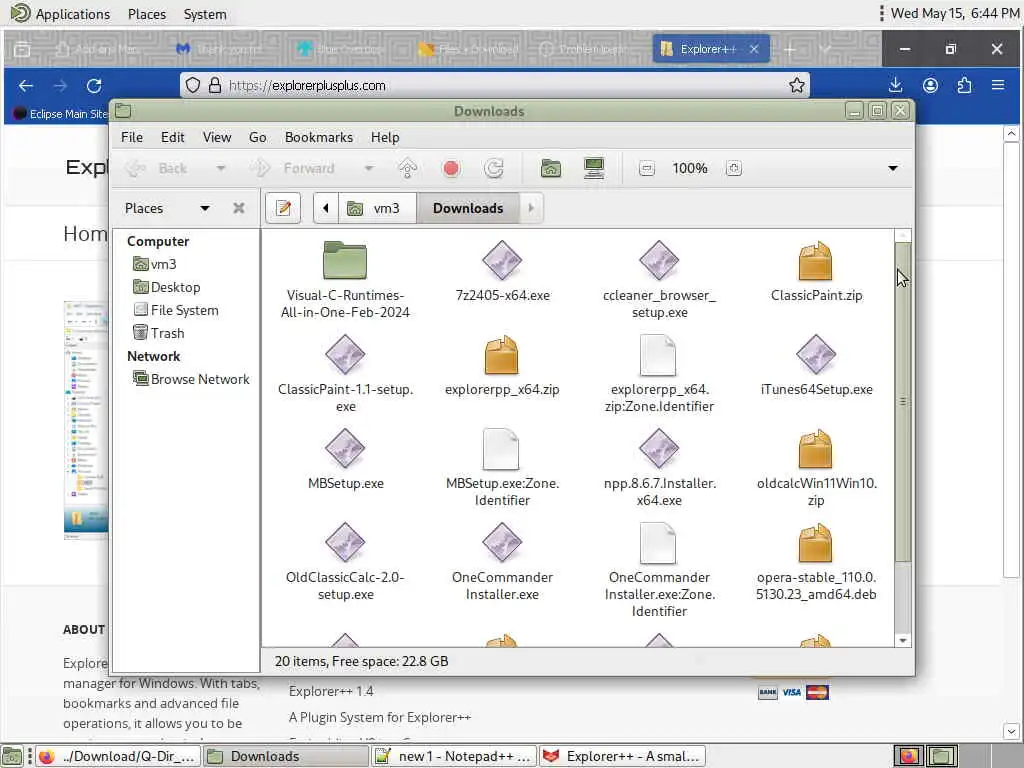This screenshot has height=768, width=1024.
Task: Select the ClassicPaint.zip archive icon
Action: click(x=815, y=260)
